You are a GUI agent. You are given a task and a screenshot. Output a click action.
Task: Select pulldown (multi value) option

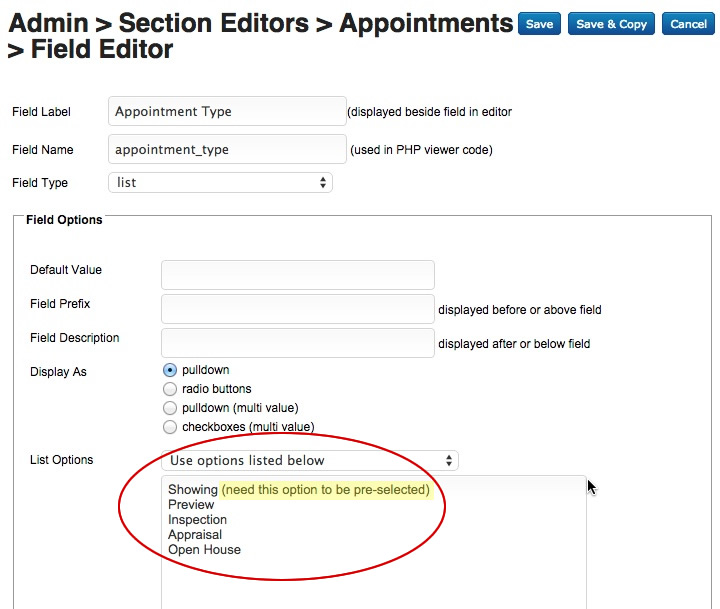tap(170, 408)
